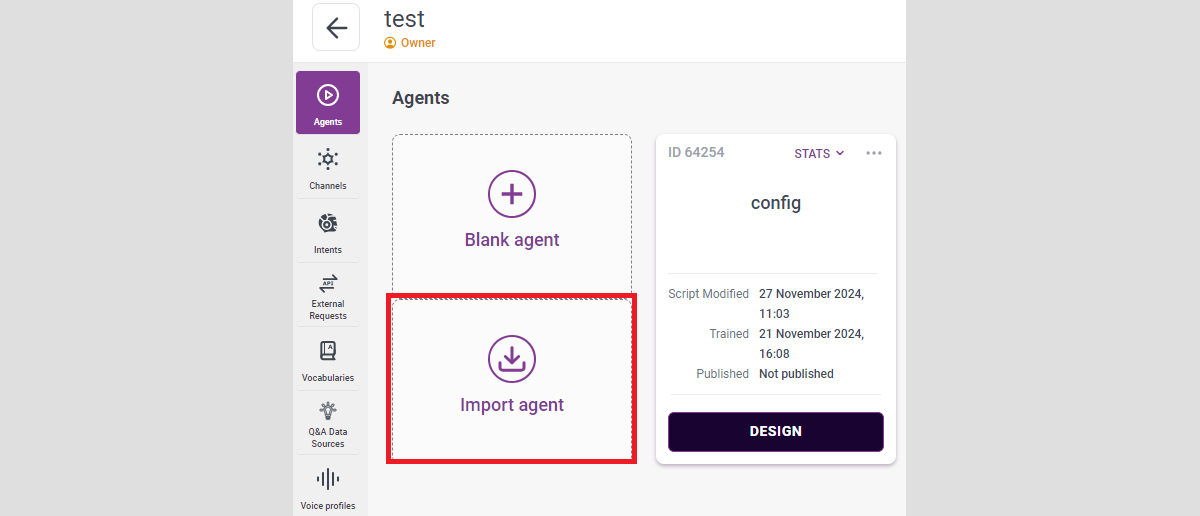Open Voice profiles from the sidebar

(x=327, y=479)
